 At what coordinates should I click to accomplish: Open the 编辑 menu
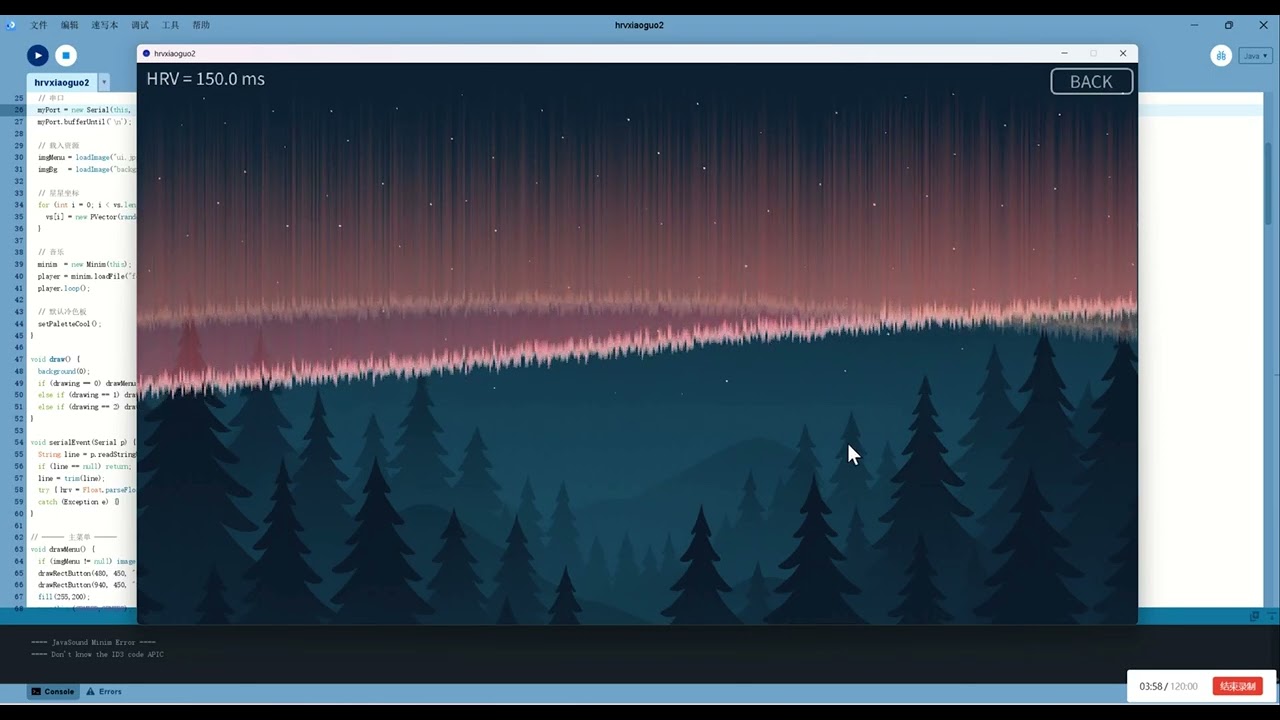(x=69, y=25)
